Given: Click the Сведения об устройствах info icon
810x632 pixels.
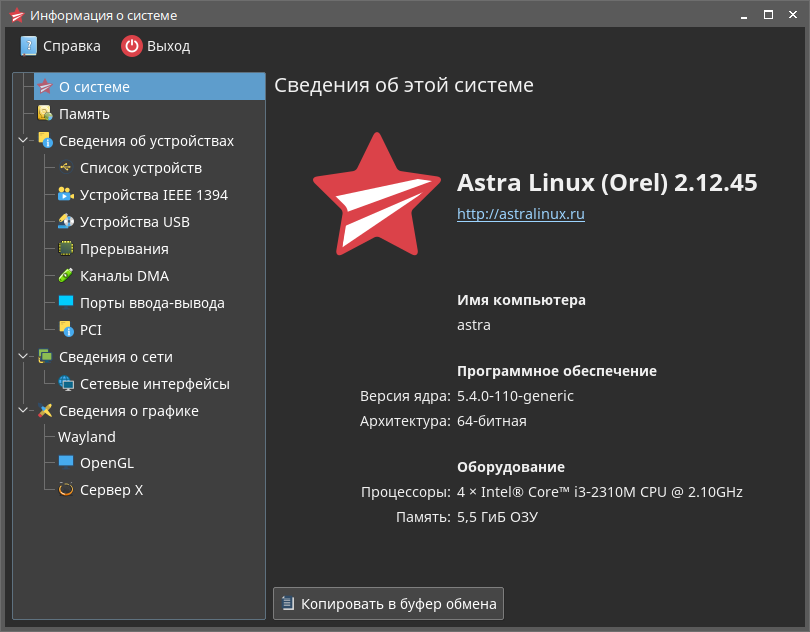Looking at the screenshot, I should [x=45, y=140].
